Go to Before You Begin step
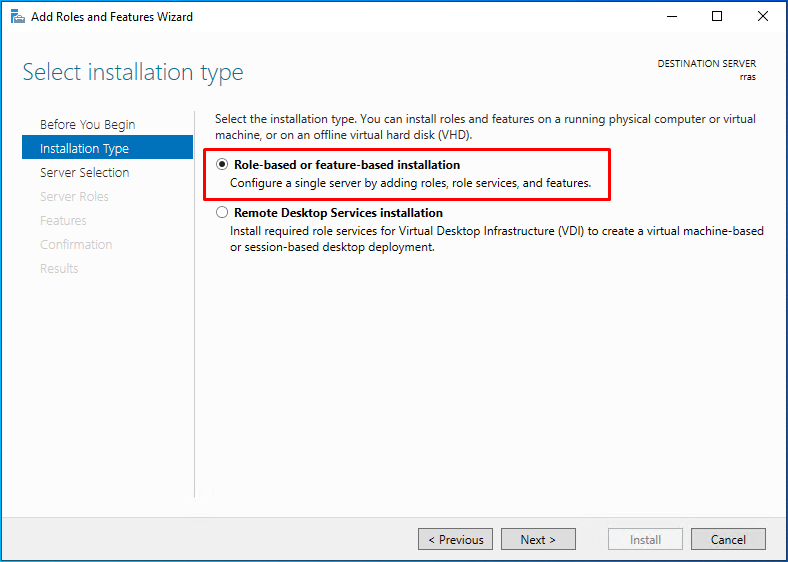 87,124
